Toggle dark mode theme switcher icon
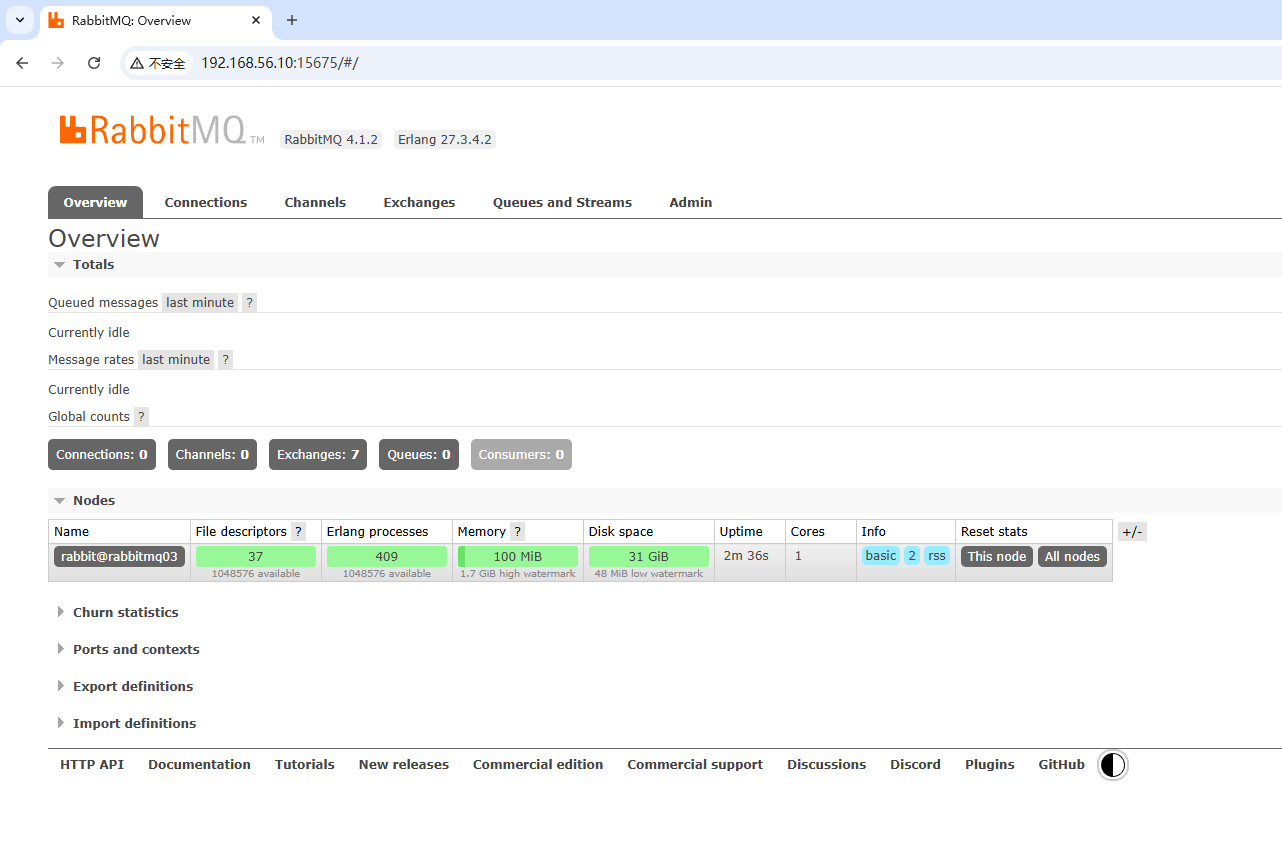 coord(1112,765)
